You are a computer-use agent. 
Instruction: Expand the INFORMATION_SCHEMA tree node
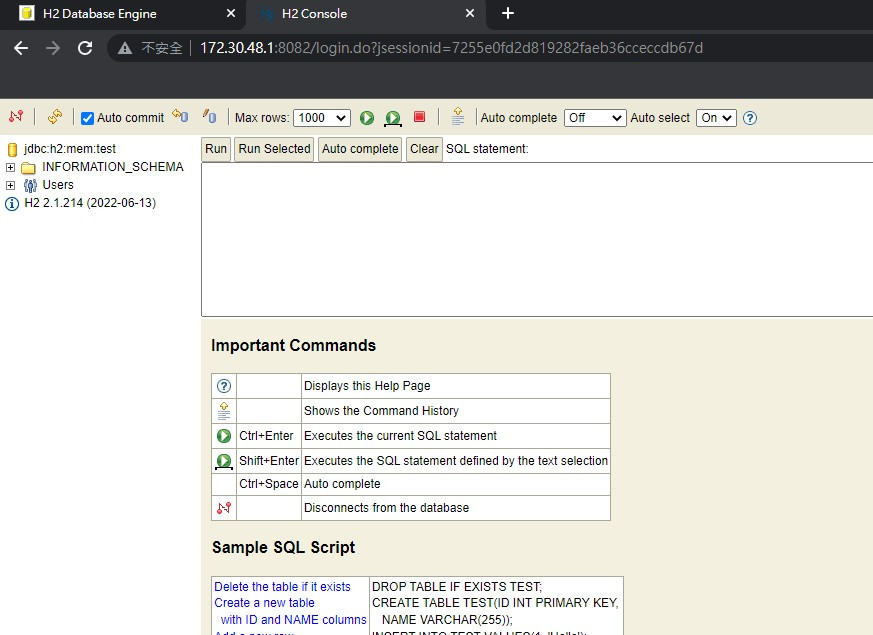tap(10, 168)
